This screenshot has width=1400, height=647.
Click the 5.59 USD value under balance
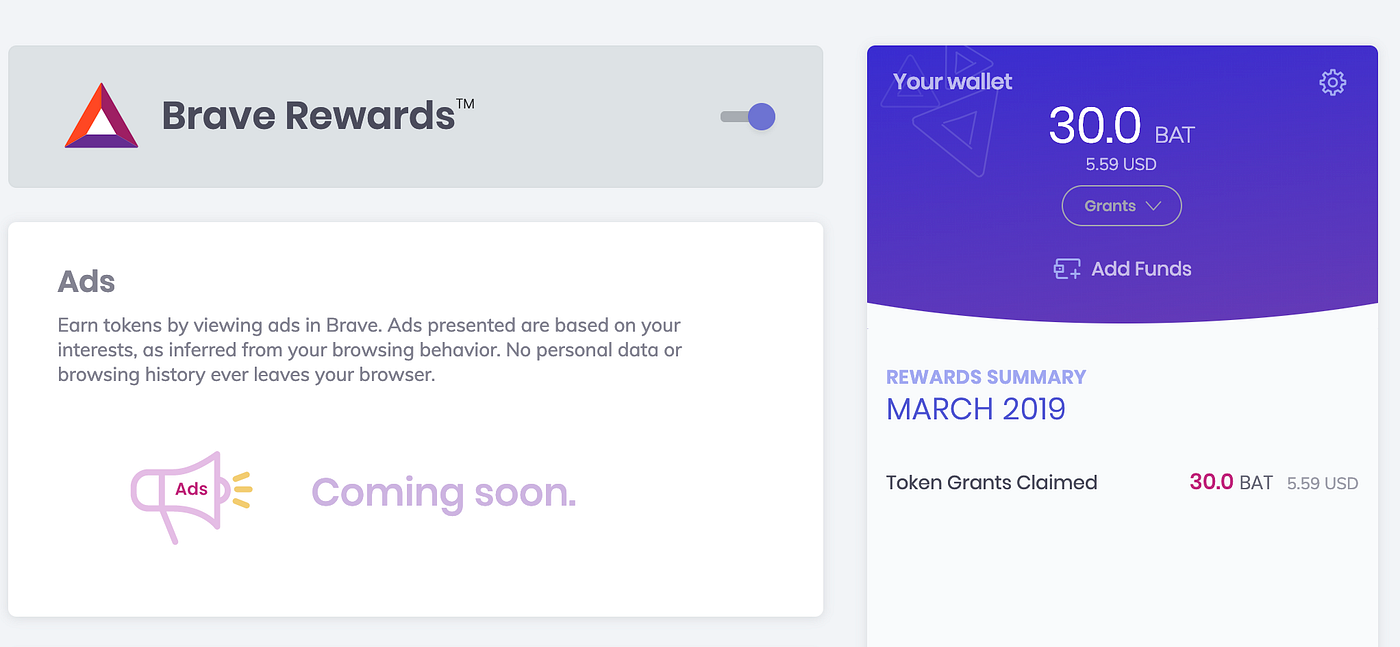coord(1121,164)
